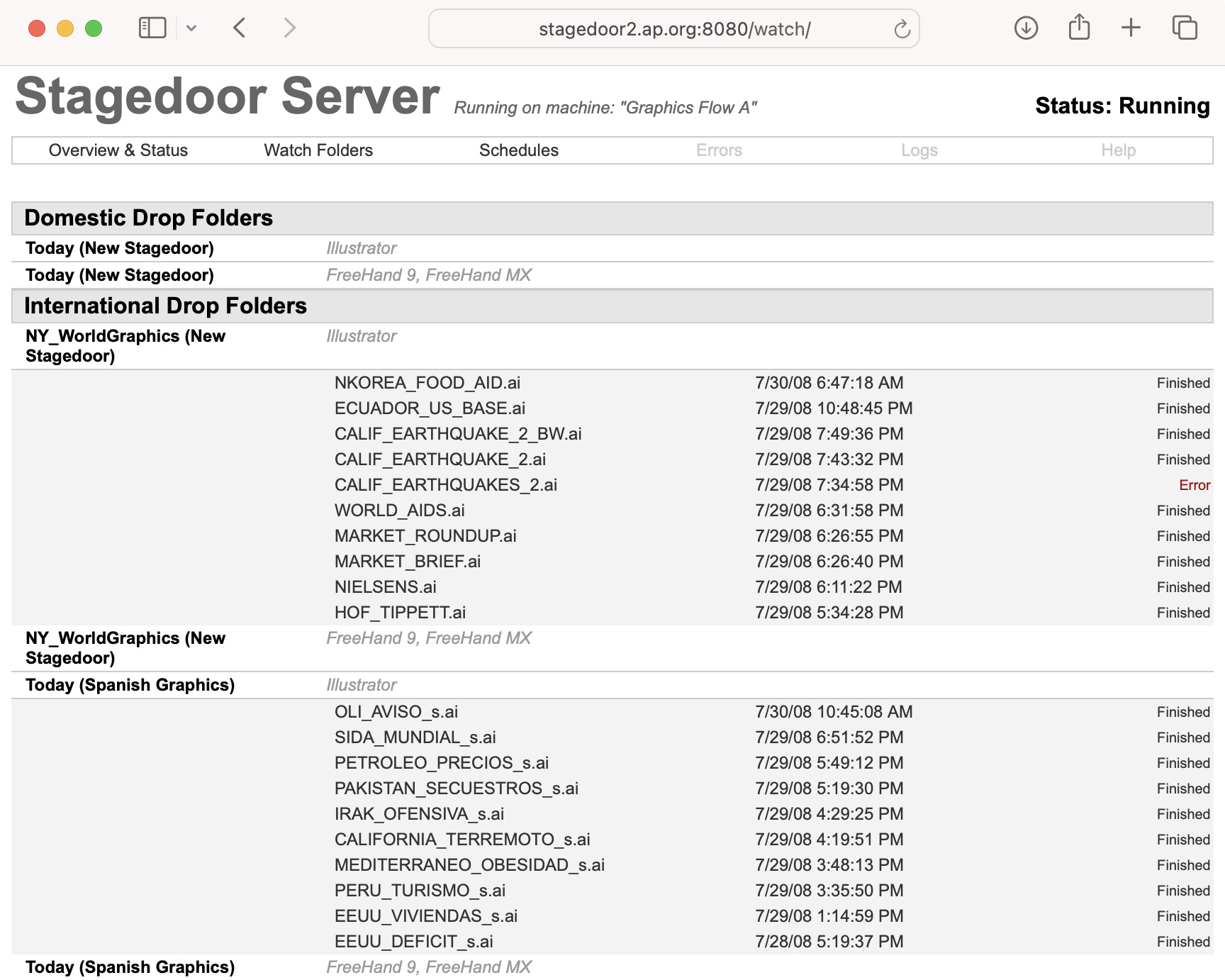Toggle the Safari sidebar icon

pyautogui.click(x=152, y=28)
